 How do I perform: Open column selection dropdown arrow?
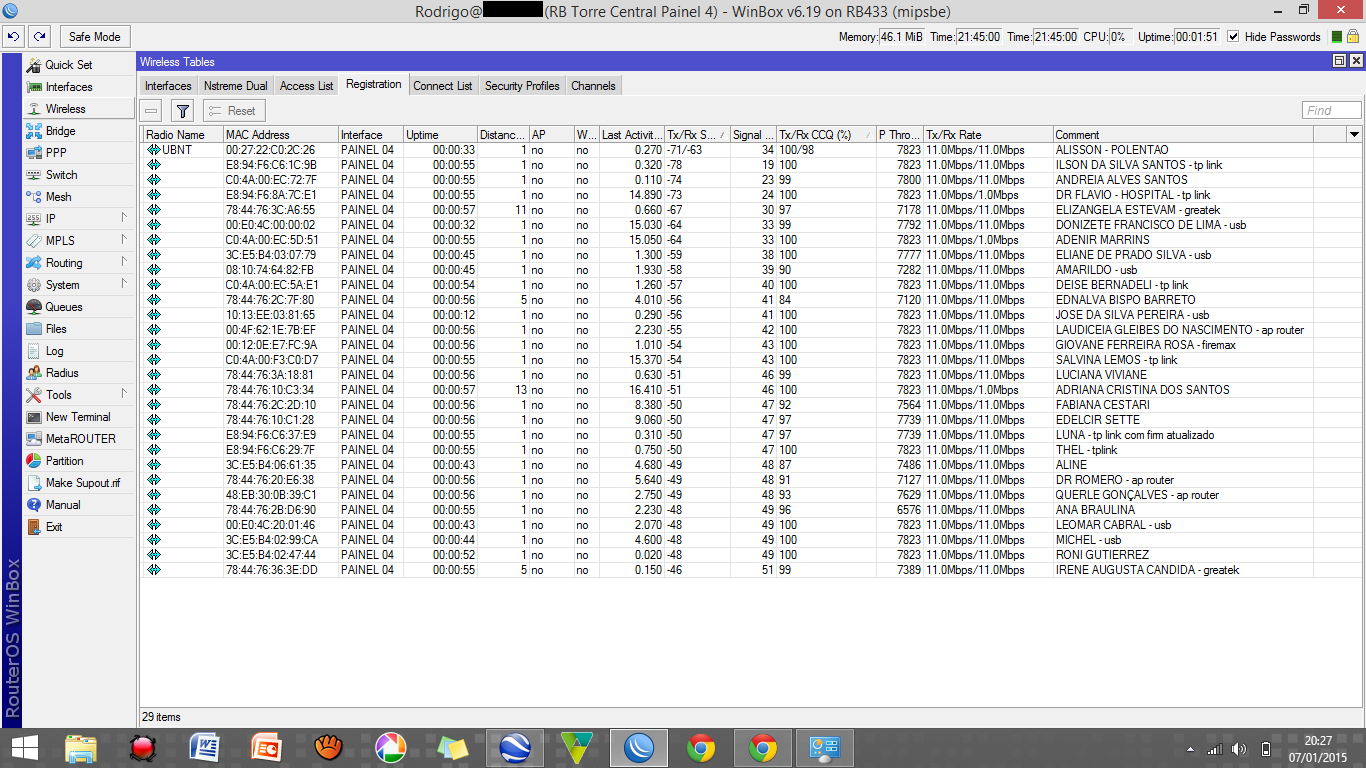[x=1354, y=134]
